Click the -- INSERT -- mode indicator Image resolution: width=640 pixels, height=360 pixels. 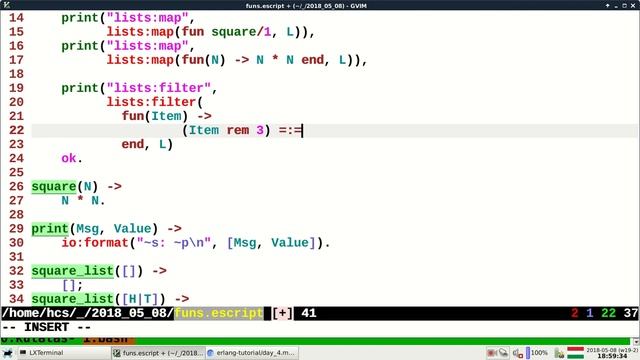pyautogui.click(x=46, y=327)
